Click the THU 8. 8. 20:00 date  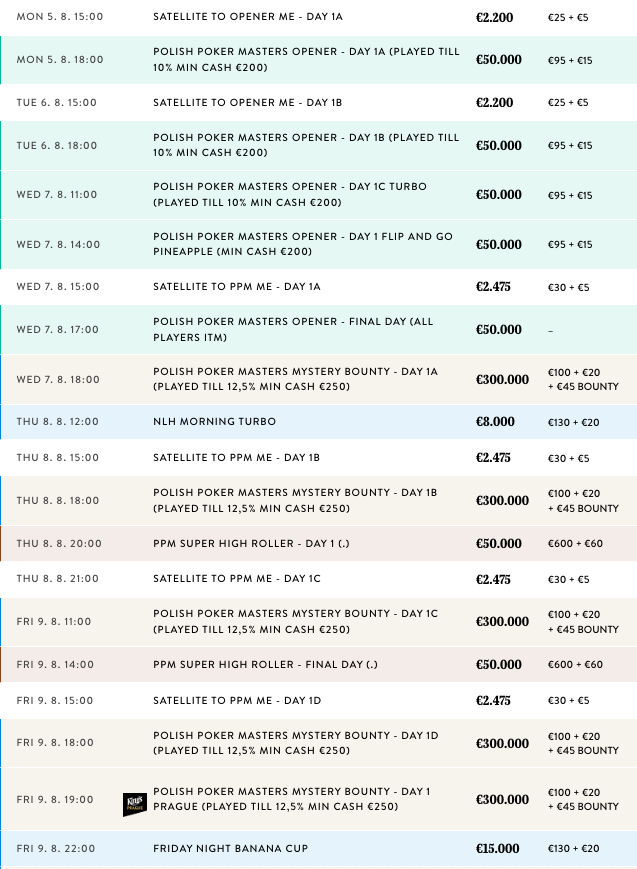point(59,544)
